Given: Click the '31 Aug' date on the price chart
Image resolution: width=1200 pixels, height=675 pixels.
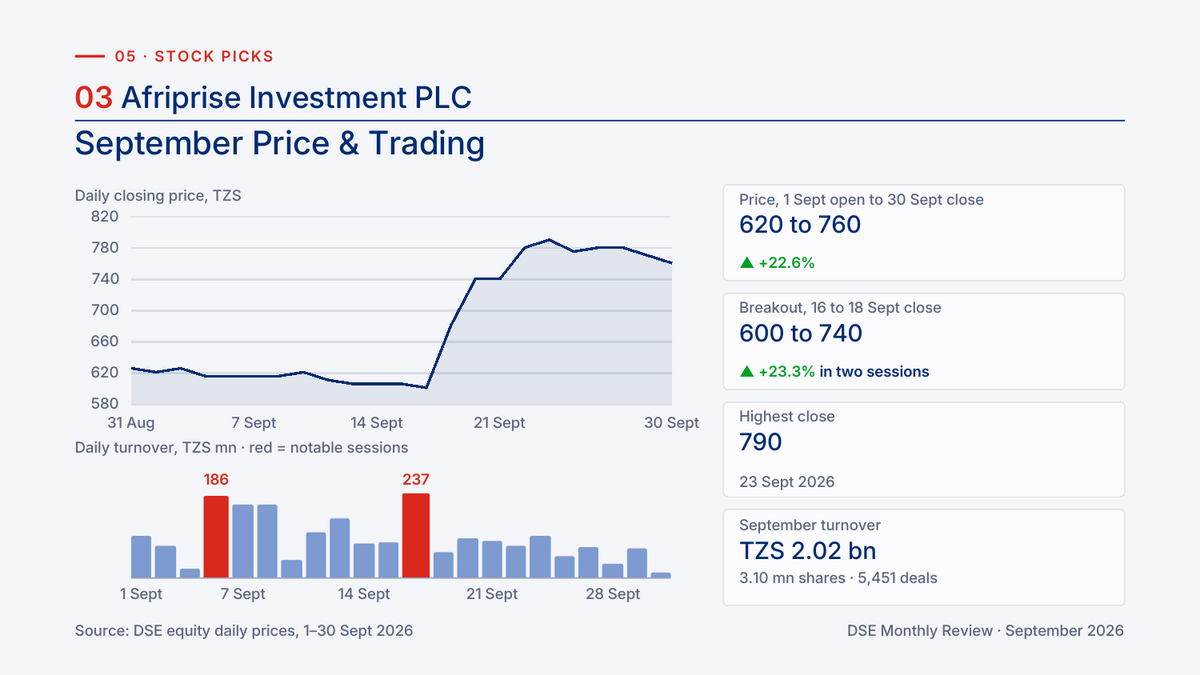Looking at the screenshot, I should pyautogui.click(x=132, y=423).
